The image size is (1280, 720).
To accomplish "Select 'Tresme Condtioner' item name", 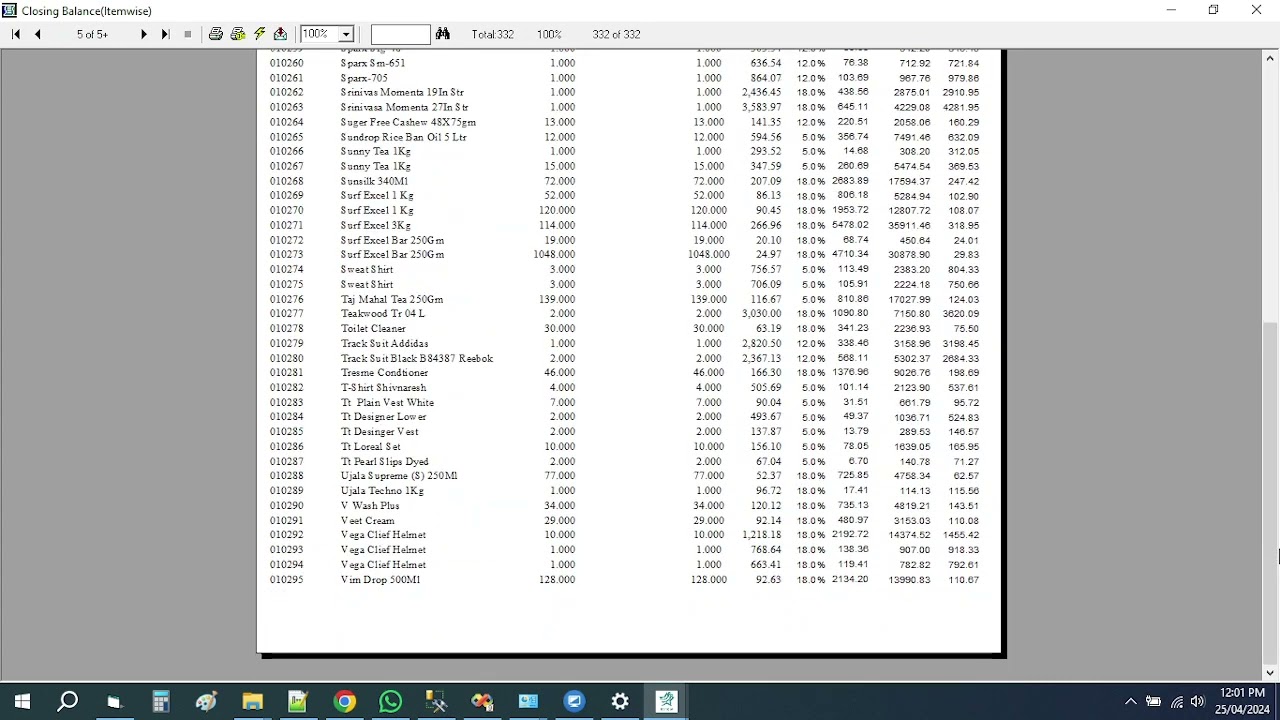I will (384, 373).
